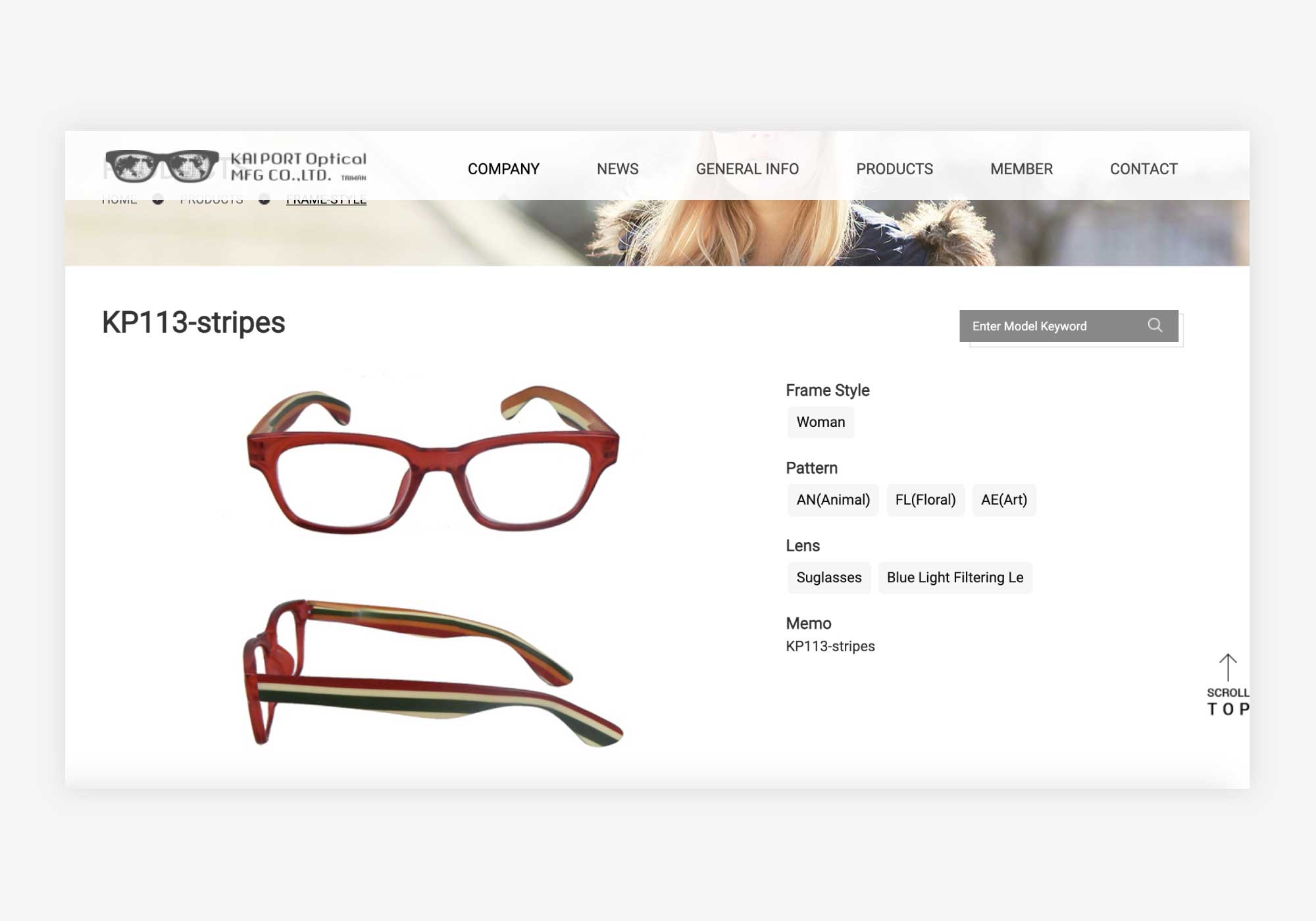Open the NEWS menu item

617,169
